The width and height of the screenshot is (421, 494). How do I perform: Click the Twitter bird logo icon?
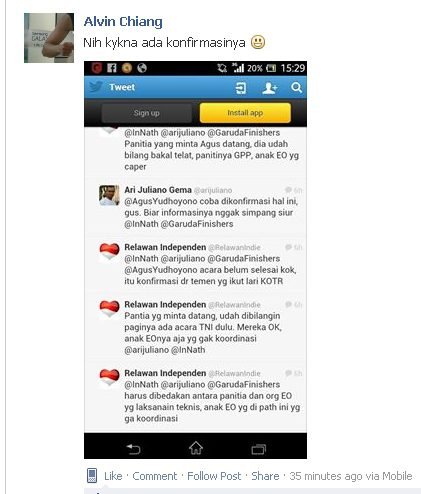[96, 87]
